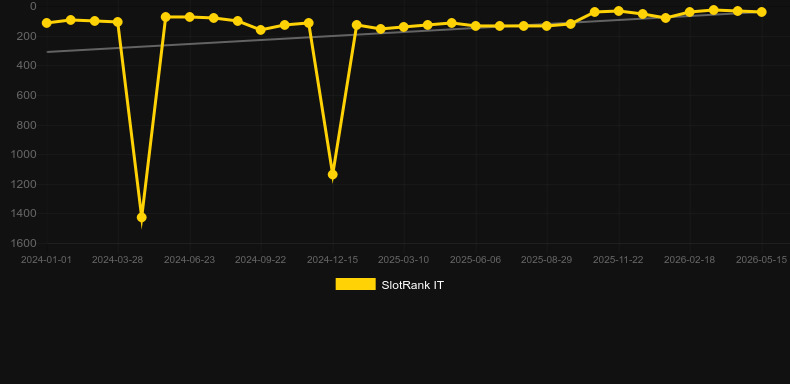
Task: Select the data point at 2024-03-28
Action: tap(118, 22)
